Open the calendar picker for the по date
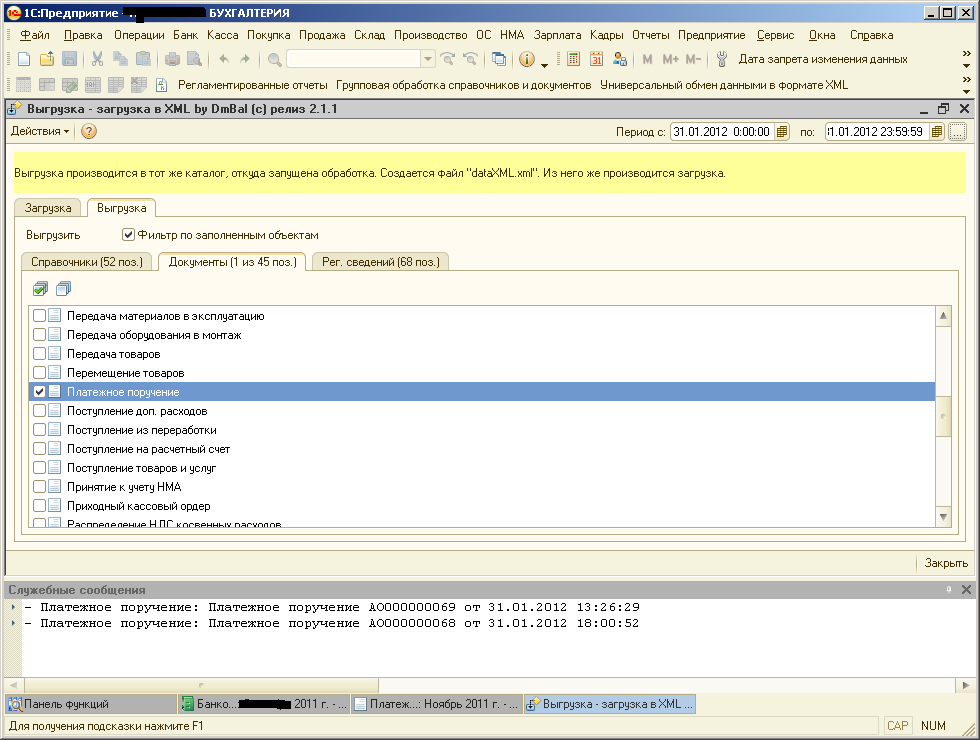The image size is (980, 740). [936, 132]
